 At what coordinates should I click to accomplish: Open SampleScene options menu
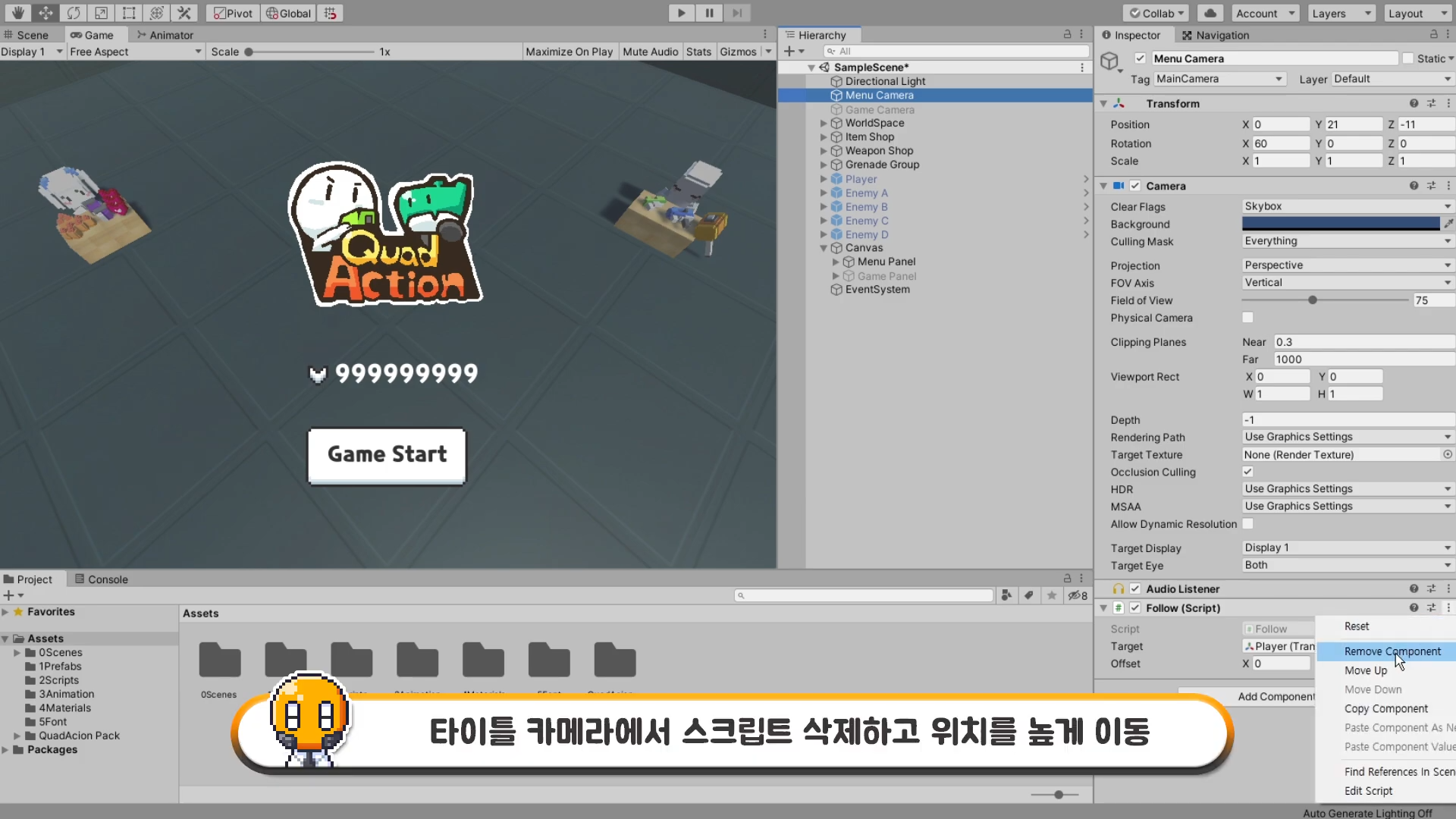(1082, 67)
